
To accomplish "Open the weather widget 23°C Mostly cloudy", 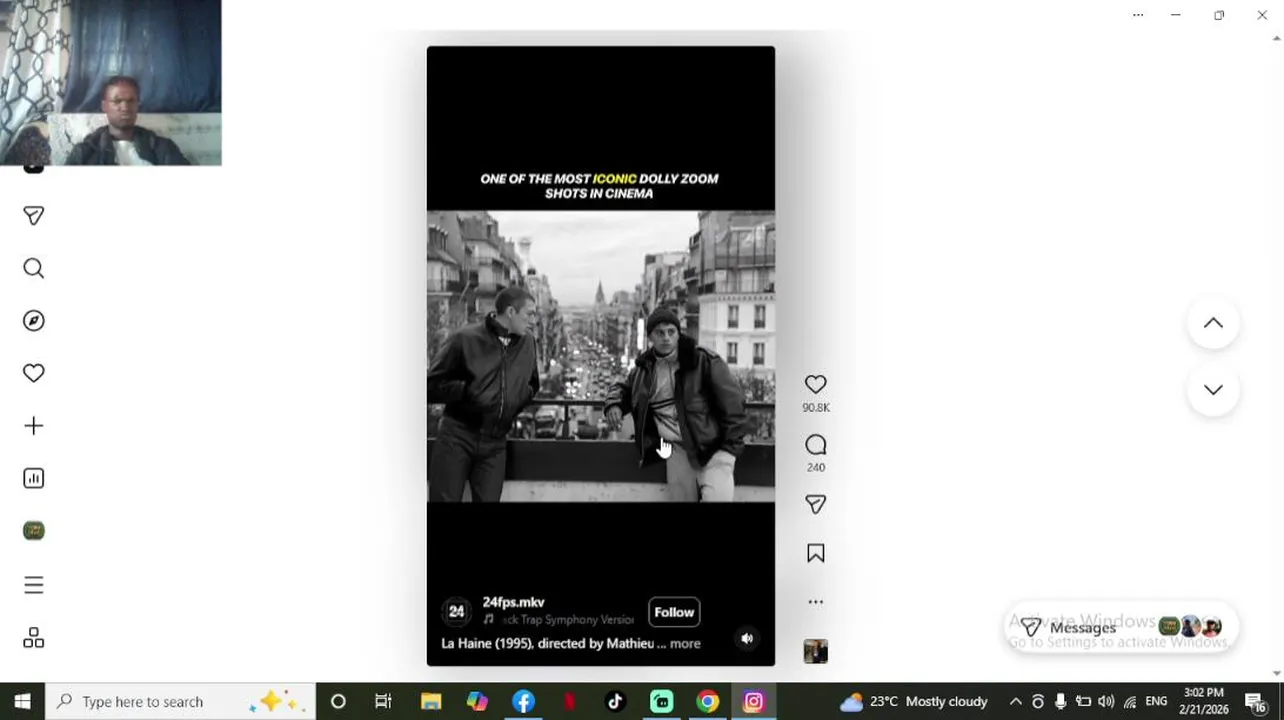I will coord(913,701).
